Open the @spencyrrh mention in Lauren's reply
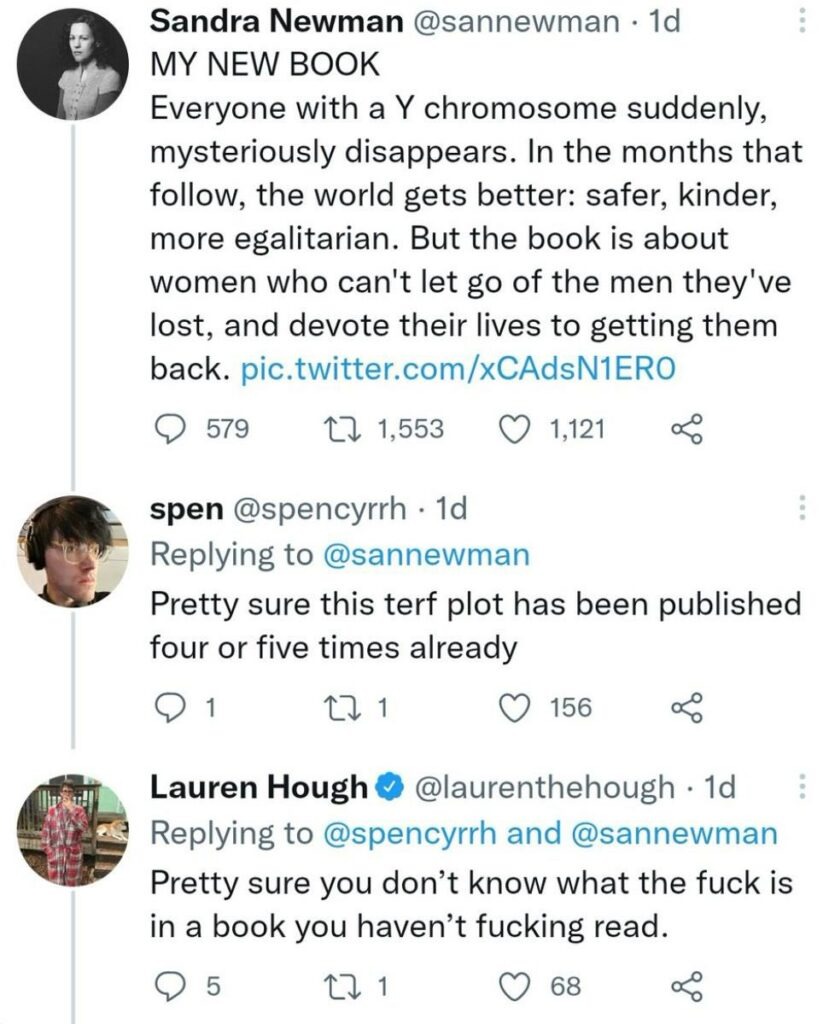Screen dimensions: 829x1024 (411, 834)
